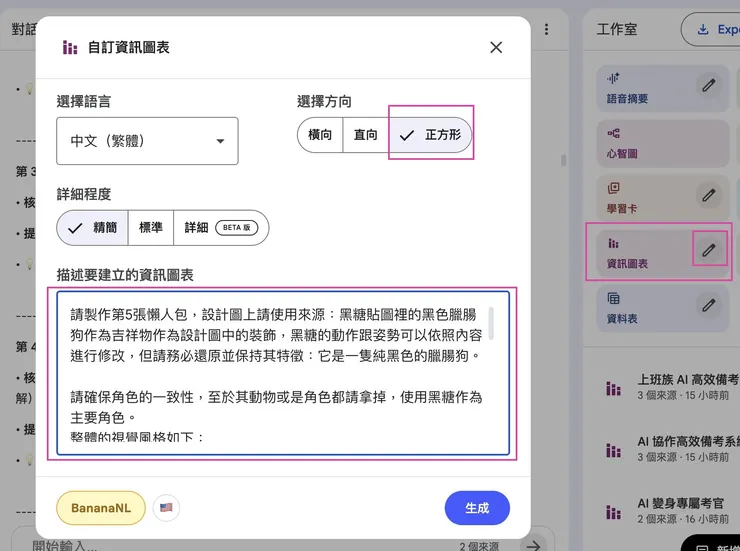740x551 pixels.
Task: Click the 詳細程度 label
Action: tap(84, 194)
